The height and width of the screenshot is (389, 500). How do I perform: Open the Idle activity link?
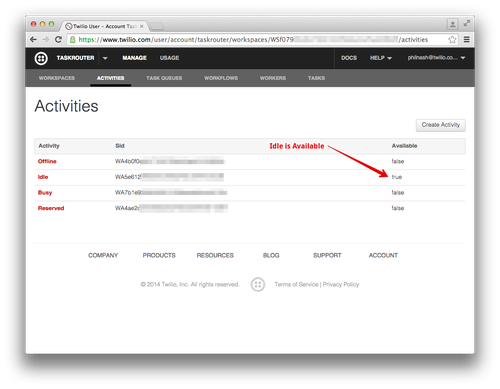point(43,177)
